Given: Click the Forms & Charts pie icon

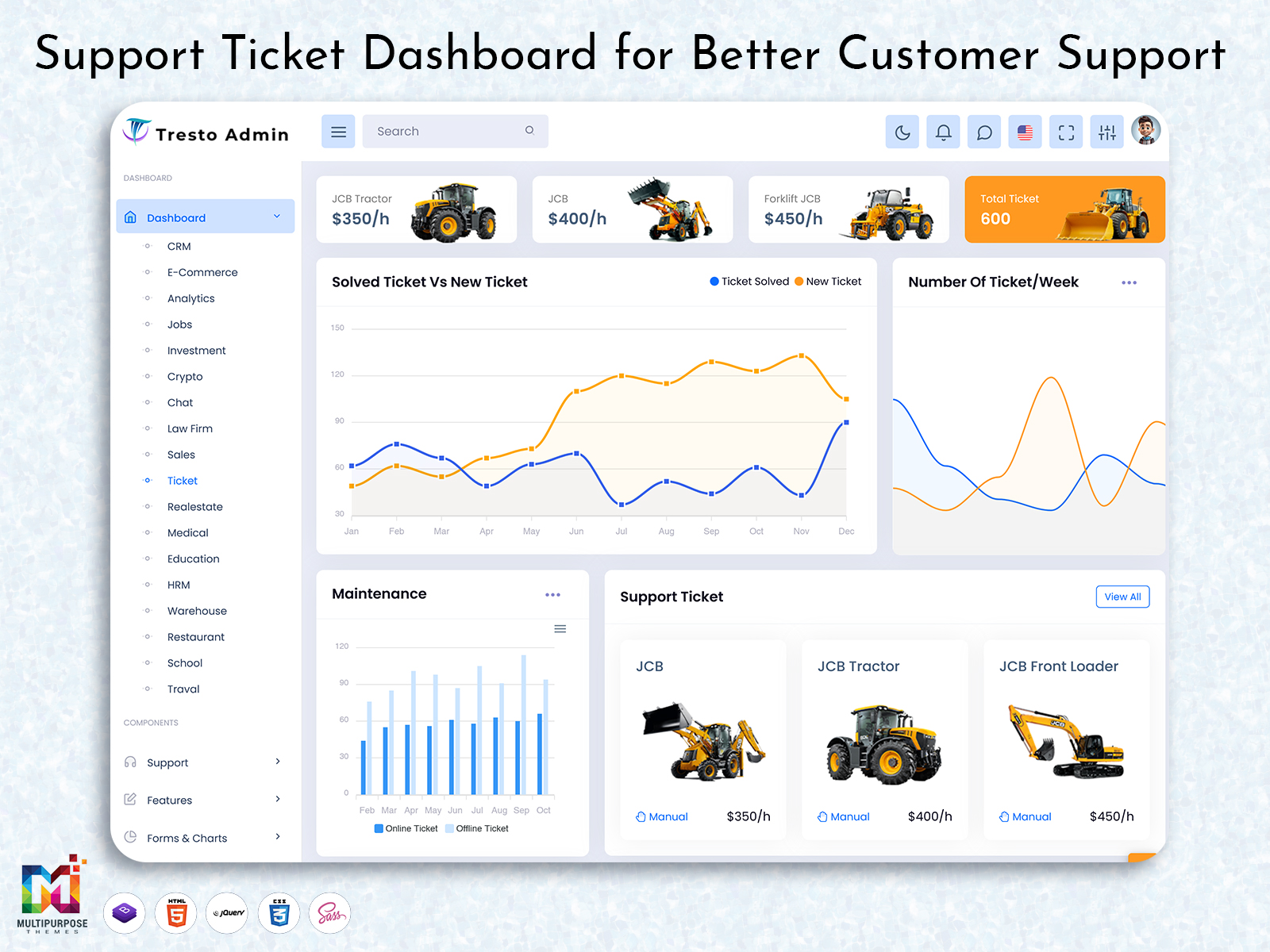Looking at the screenshot, I should pyautogui.click(x=130, y=836).
